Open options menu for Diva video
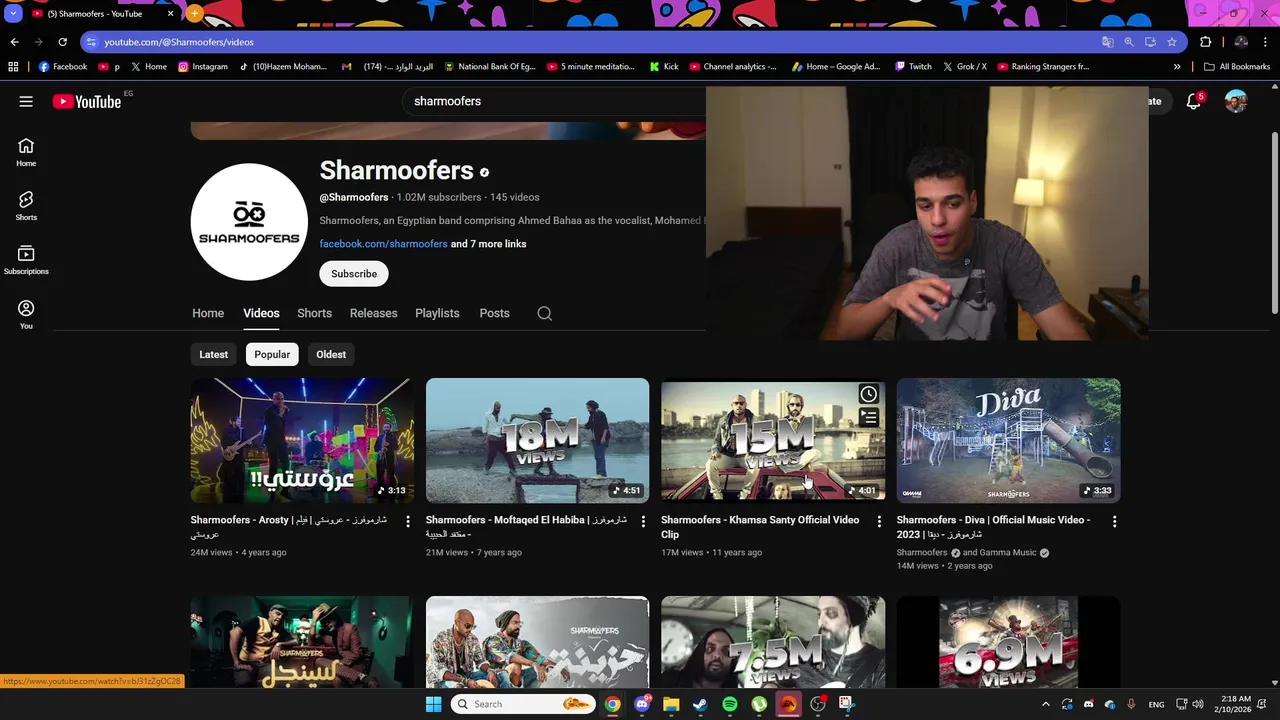The width and height of the screenshot is (1280, 720). (x=1114, y=521)
